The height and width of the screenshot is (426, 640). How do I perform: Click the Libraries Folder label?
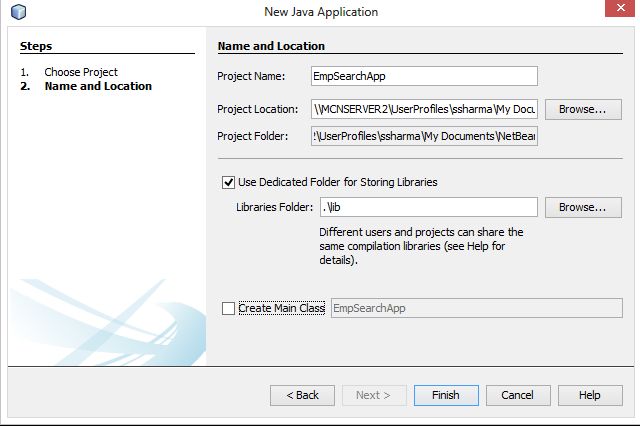tap(274, 207)
